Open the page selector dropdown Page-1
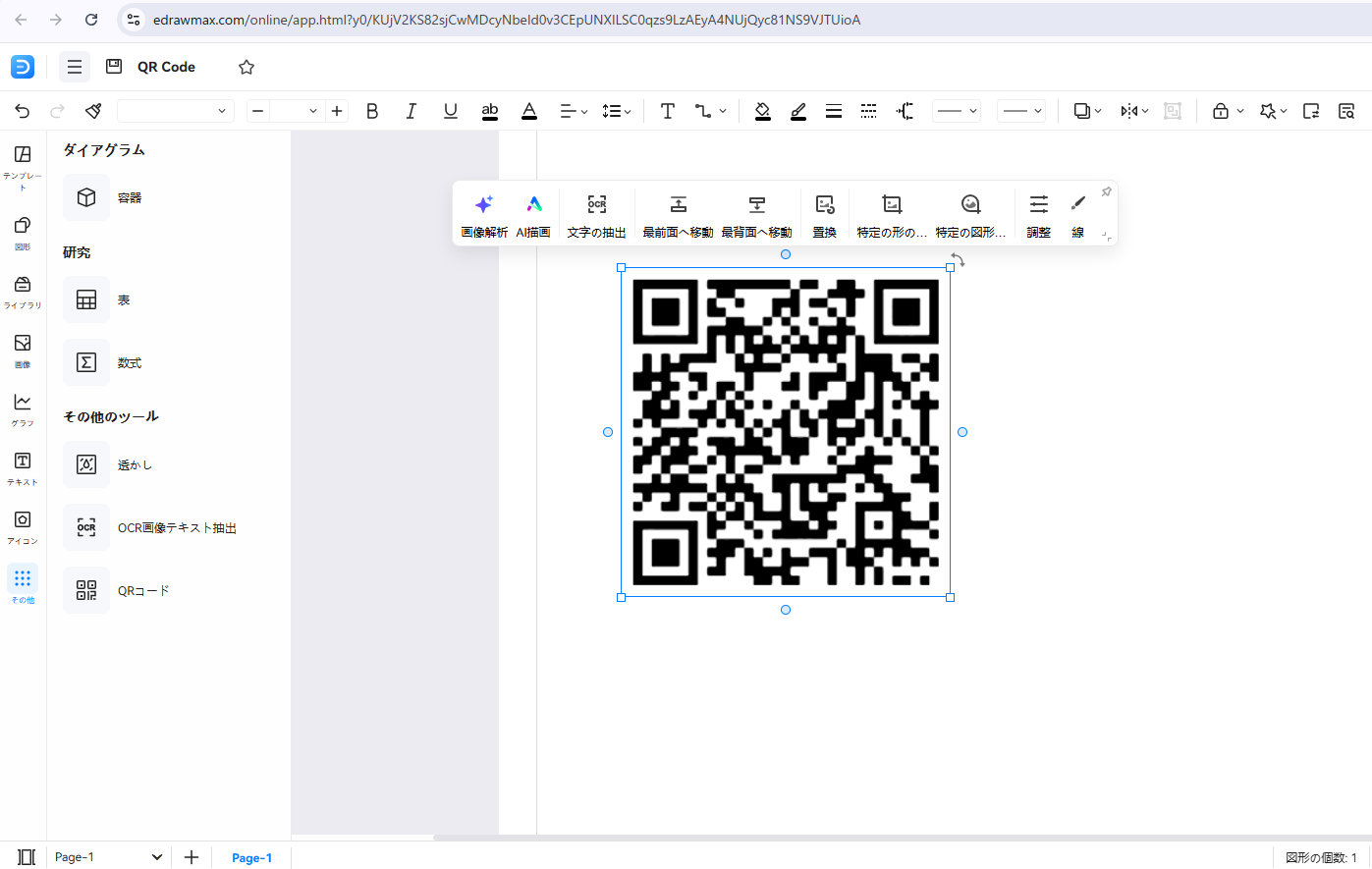 coord(108,857)
